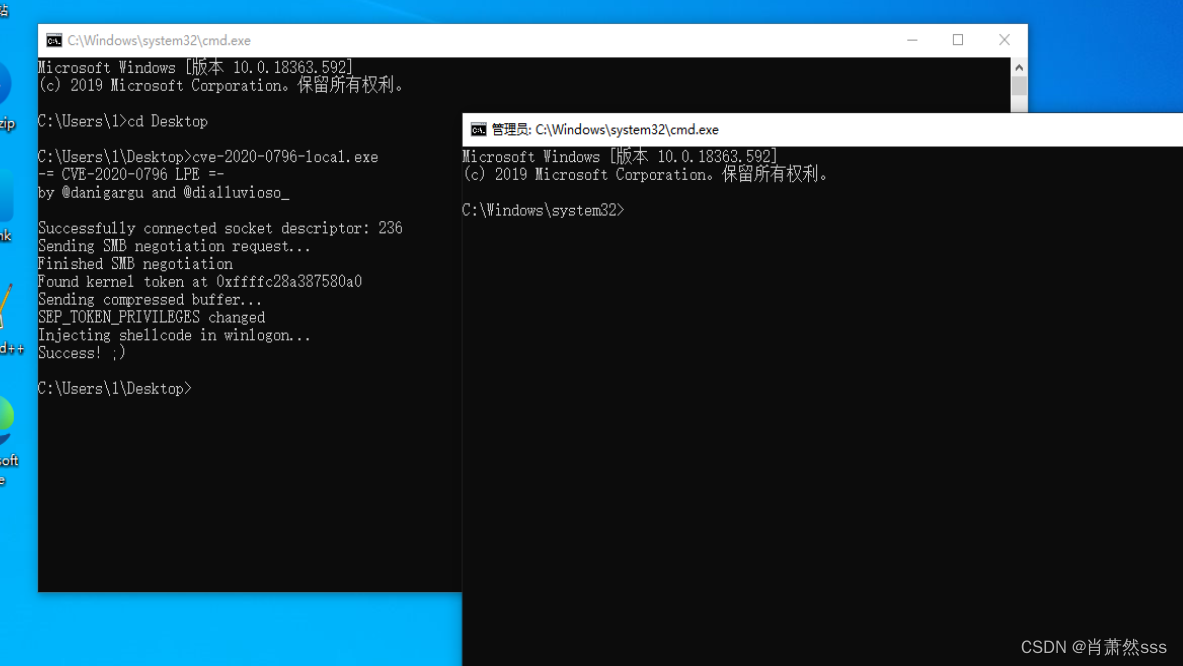Click the scroll-up arrow of back cmd window
The image size is (1183, 666).
coord(1019,66)
